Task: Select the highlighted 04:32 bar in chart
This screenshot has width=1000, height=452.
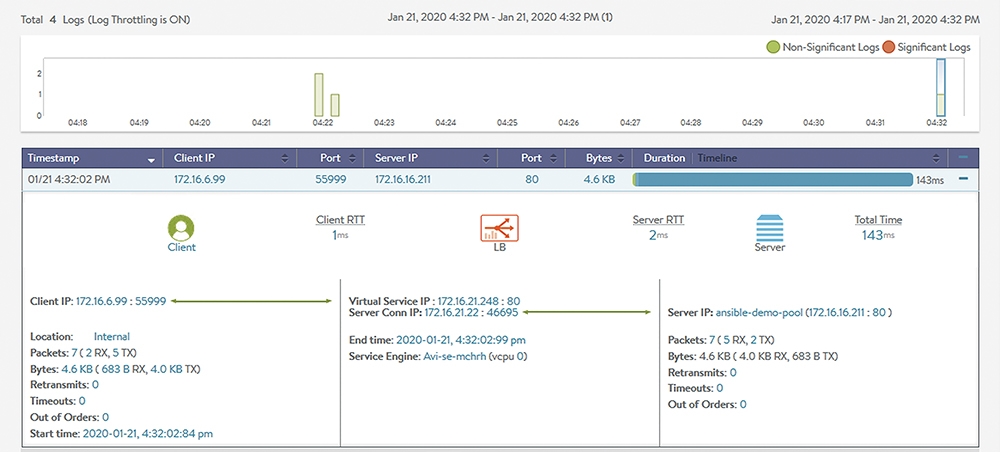Action: point(940,87)
